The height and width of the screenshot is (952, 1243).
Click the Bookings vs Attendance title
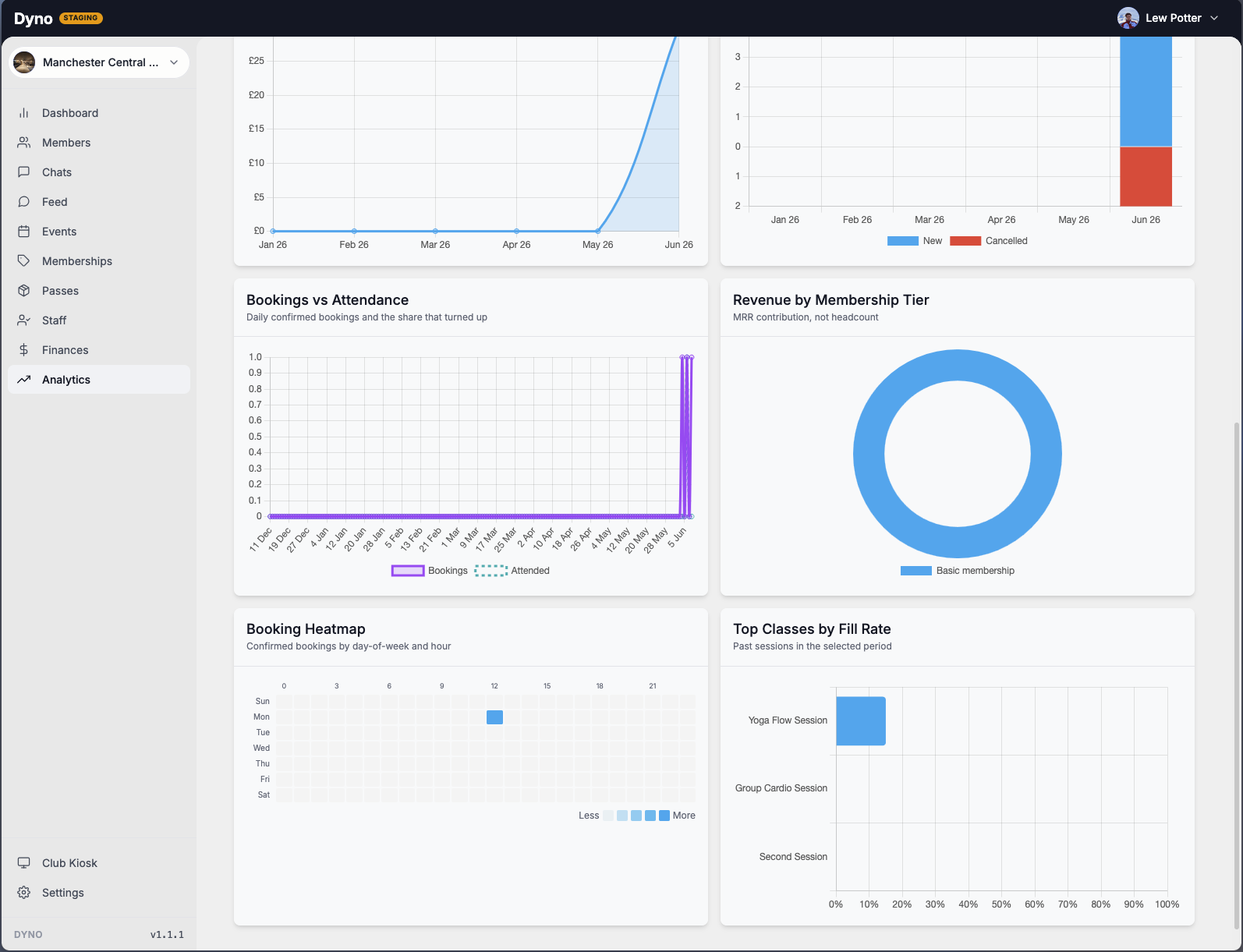click(x=328, y=300)
